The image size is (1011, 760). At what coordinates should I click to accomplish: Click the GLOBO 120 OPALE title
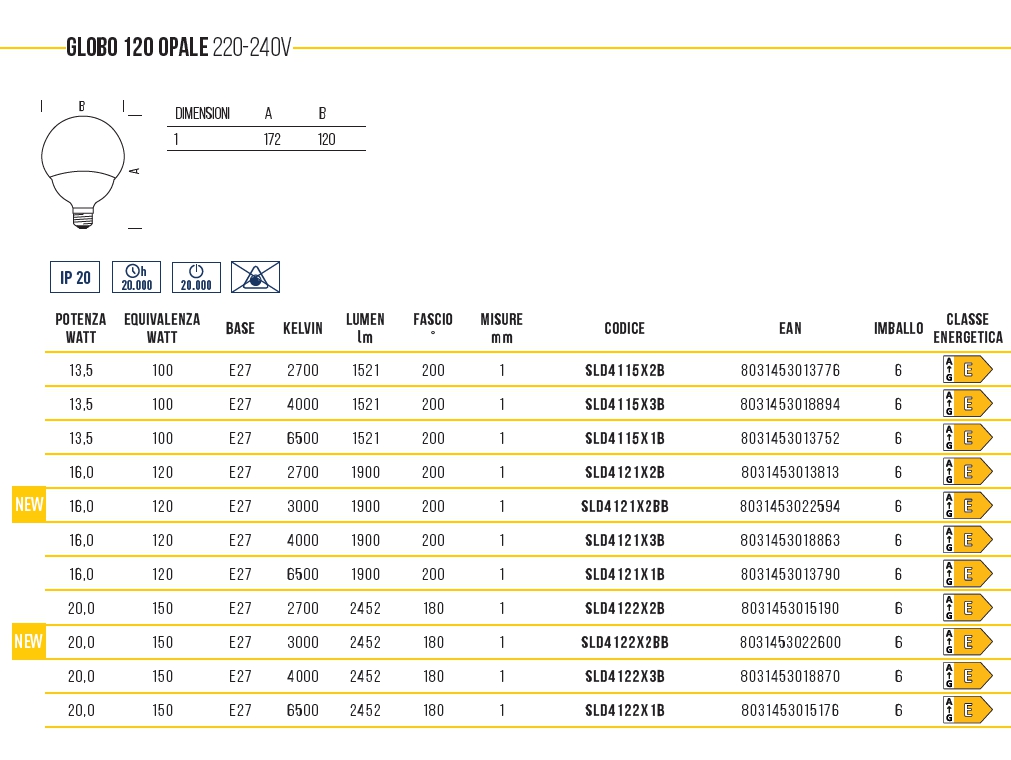[x=136, y=48]
